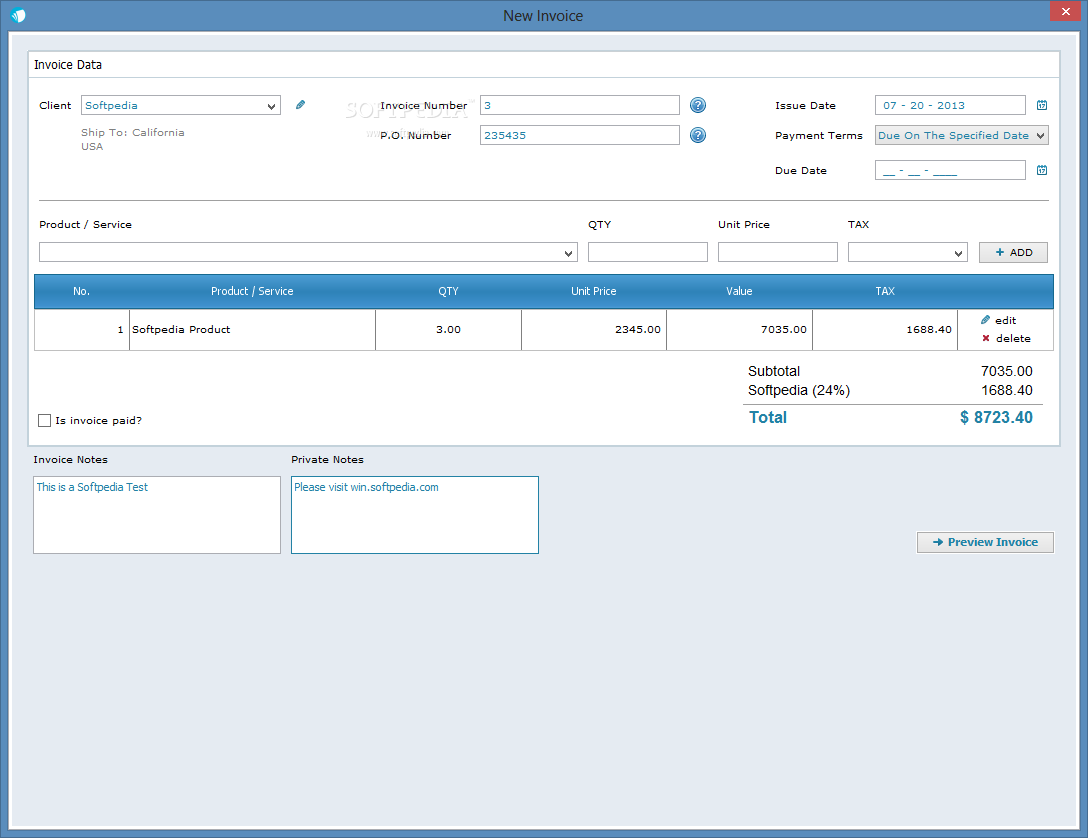Click the 'Value' column header
The image size is (1088, 838).
click(x=739, y=291)
